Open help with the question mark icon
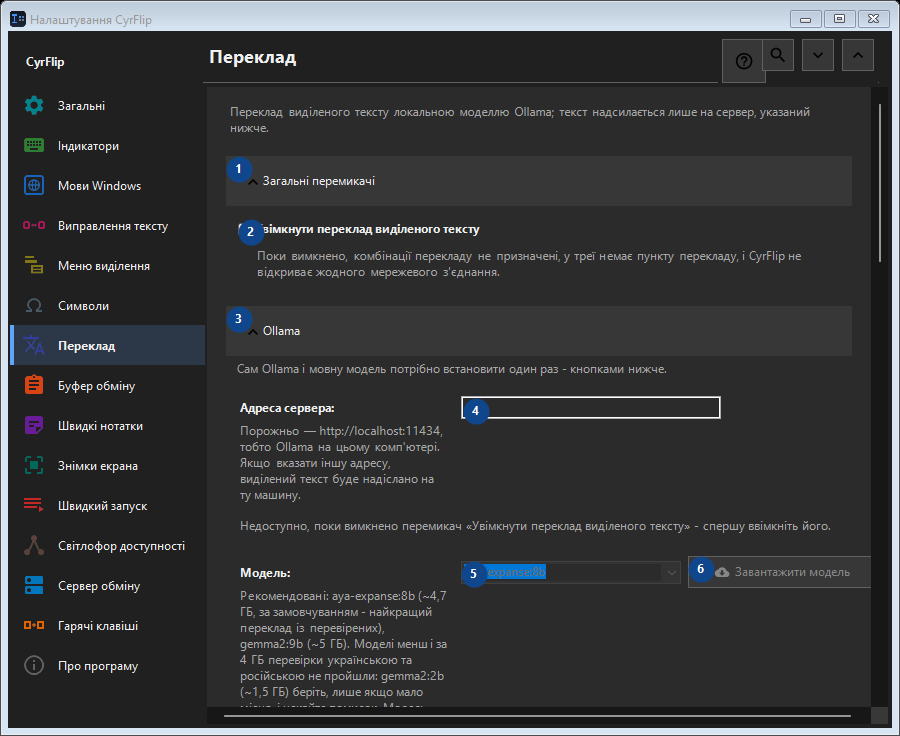The image size is (900, 736). 744,61
